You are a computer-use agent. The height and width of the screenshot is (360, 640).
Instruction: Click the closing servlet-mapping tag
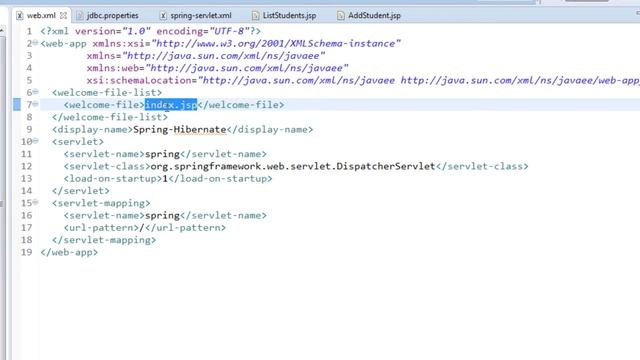[x=104, y=240]
